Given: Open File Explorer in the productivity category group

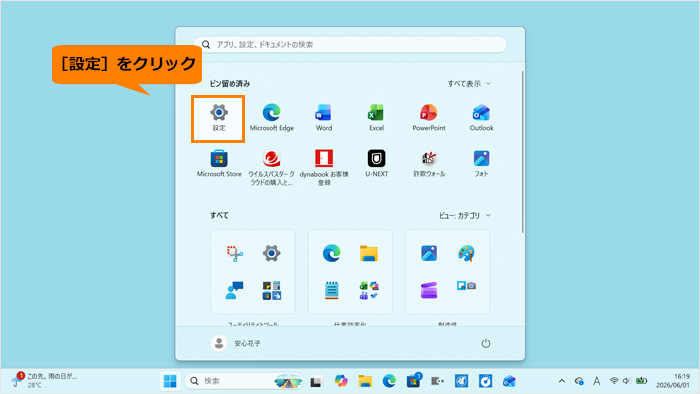Looking at the screenshot, I should click(369, 253).
